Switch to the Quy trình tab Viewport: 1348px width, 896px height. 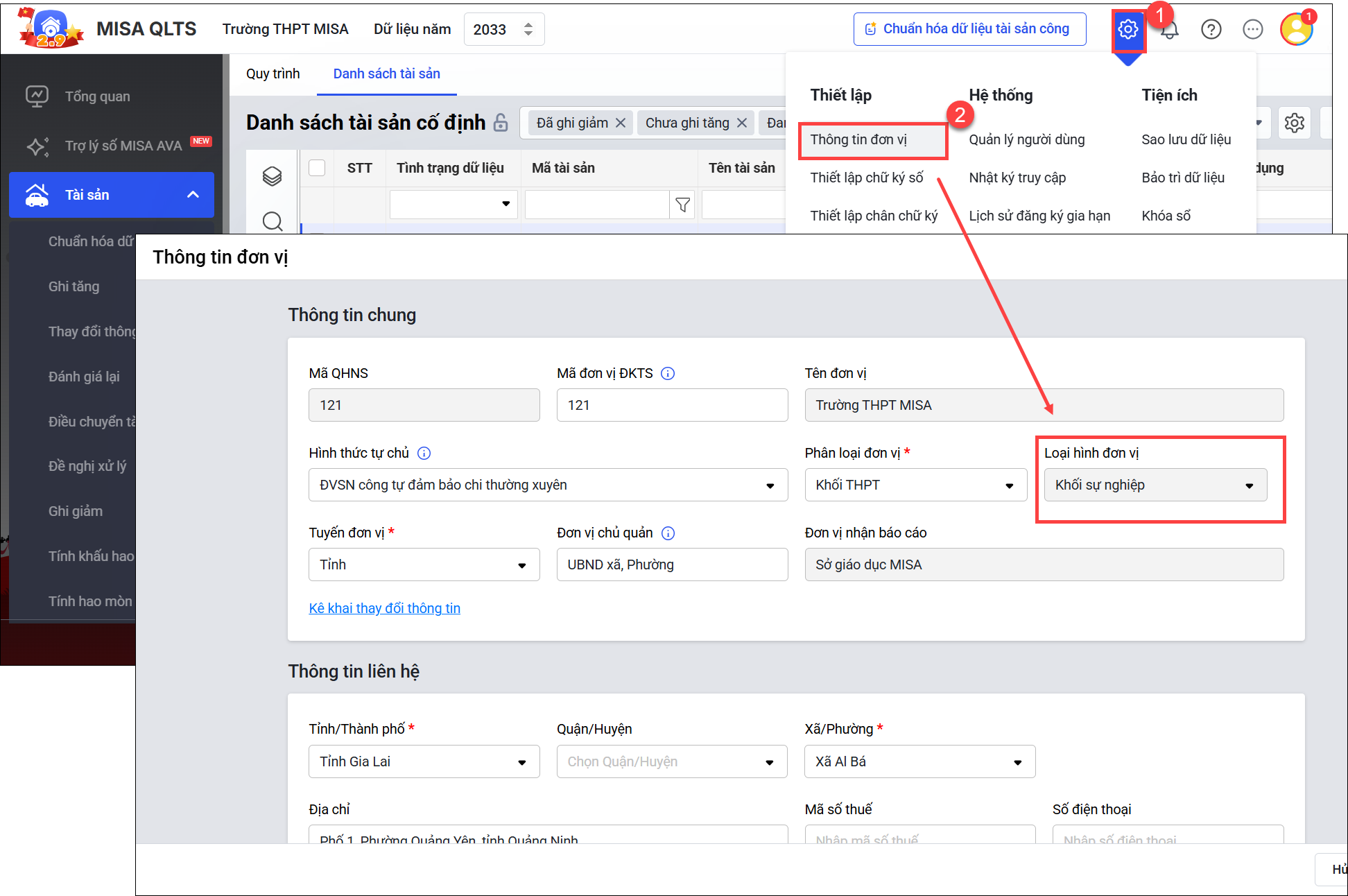click(x=273, y=74)
